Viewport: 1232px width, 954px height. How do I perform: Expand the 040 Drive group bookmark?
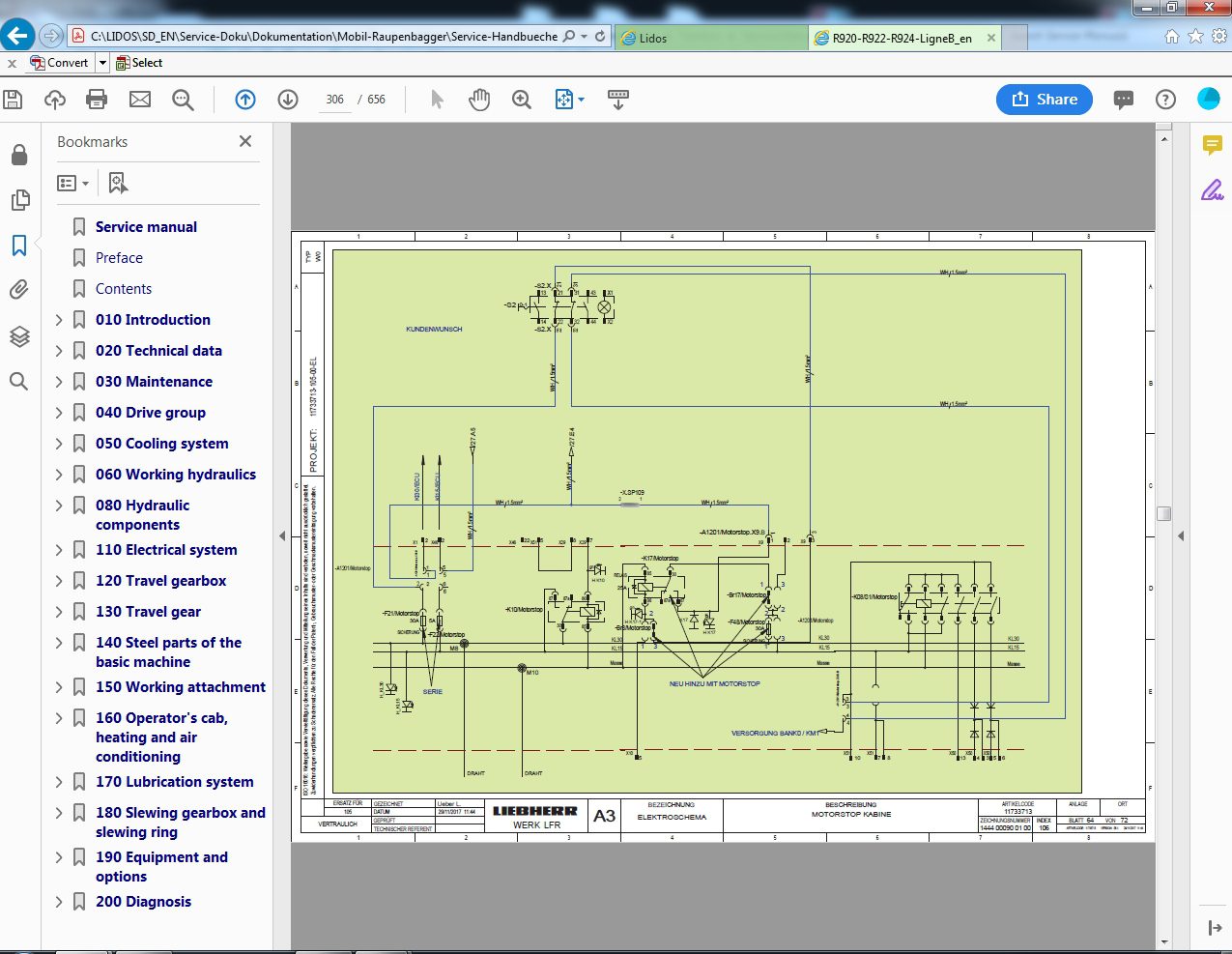pyautogui.click(x=59, y=413)
